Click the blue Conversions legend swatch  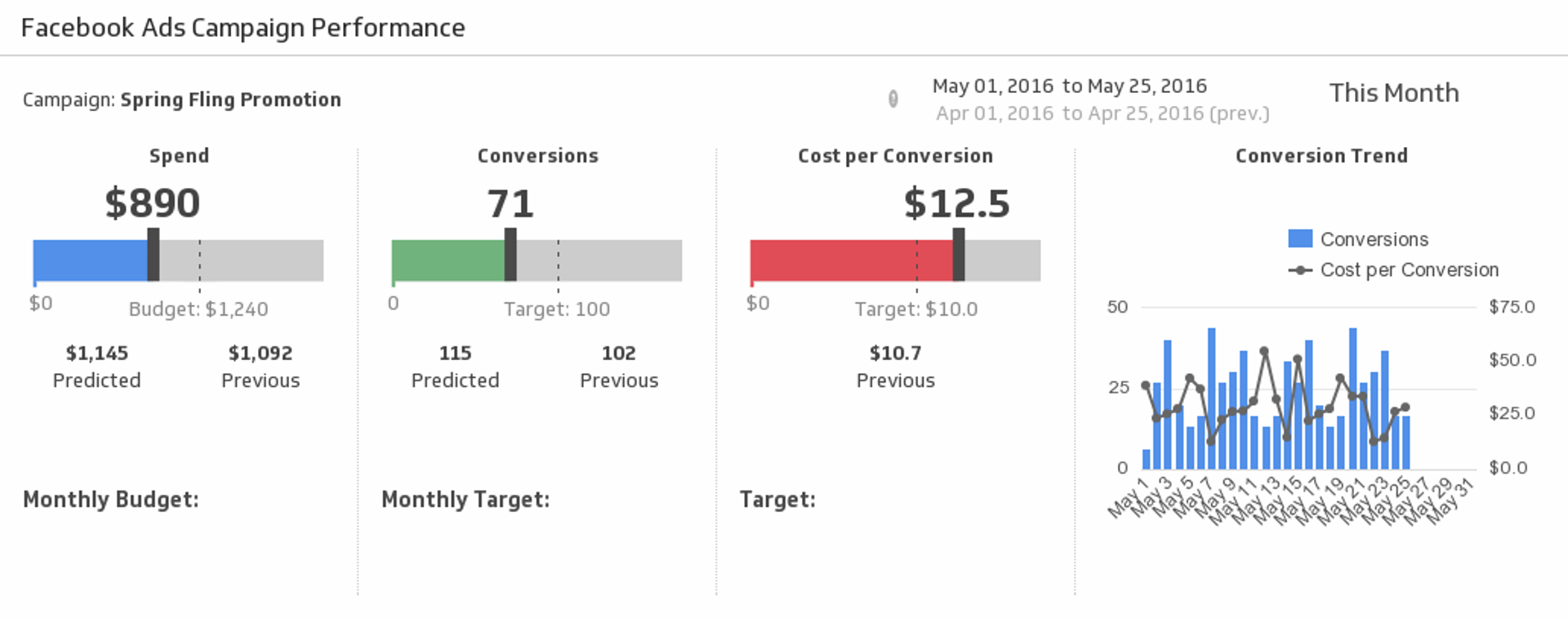pyautogui.click(x=1299, y=238)
